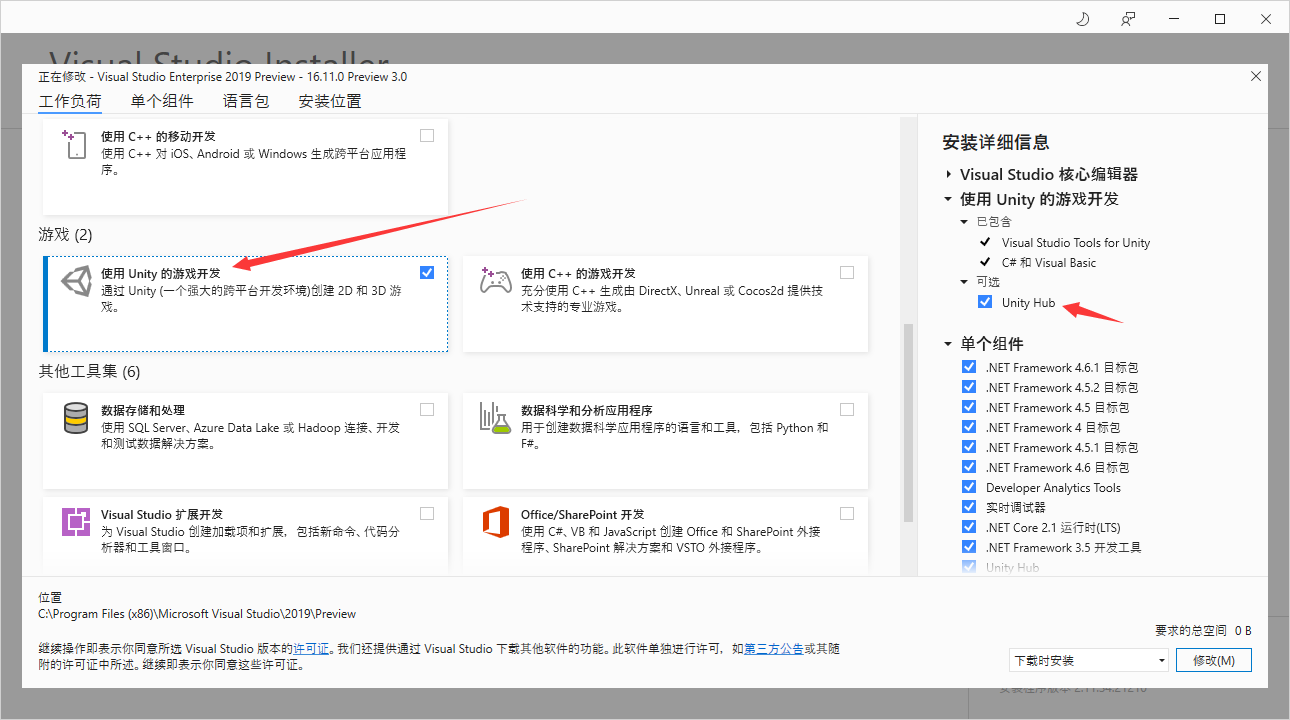This screenshot has height=720, width=1290.
Task: Switch to the 工作负荷 tab
Action: [x=70, y=101]
